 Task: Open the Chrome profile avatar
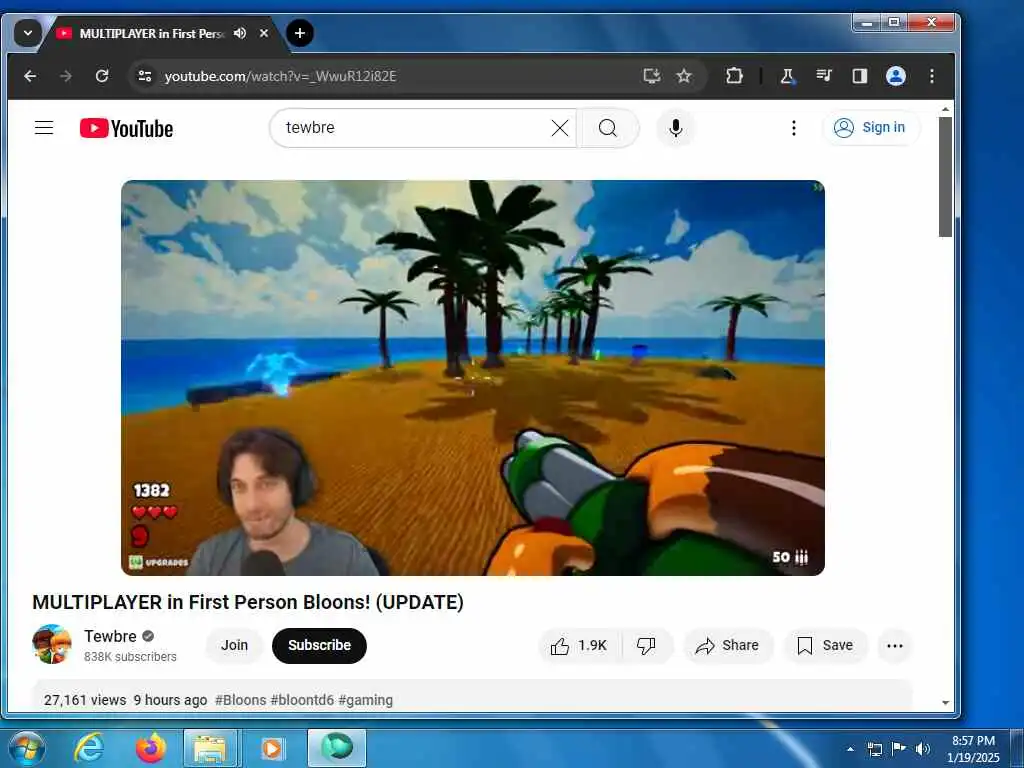[x=895, y=76]
